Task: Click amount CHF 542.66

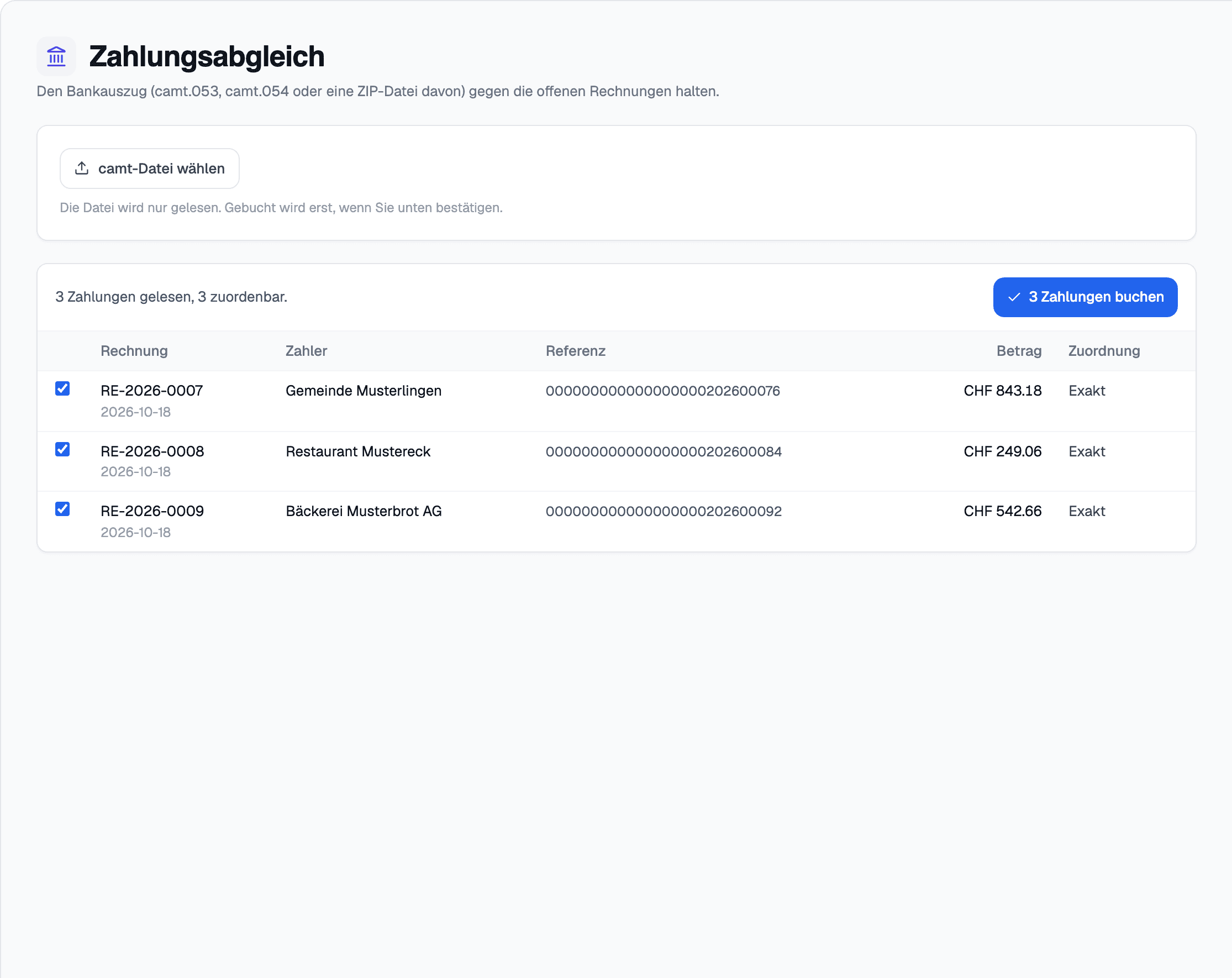Action: (x=1002, y=511)
